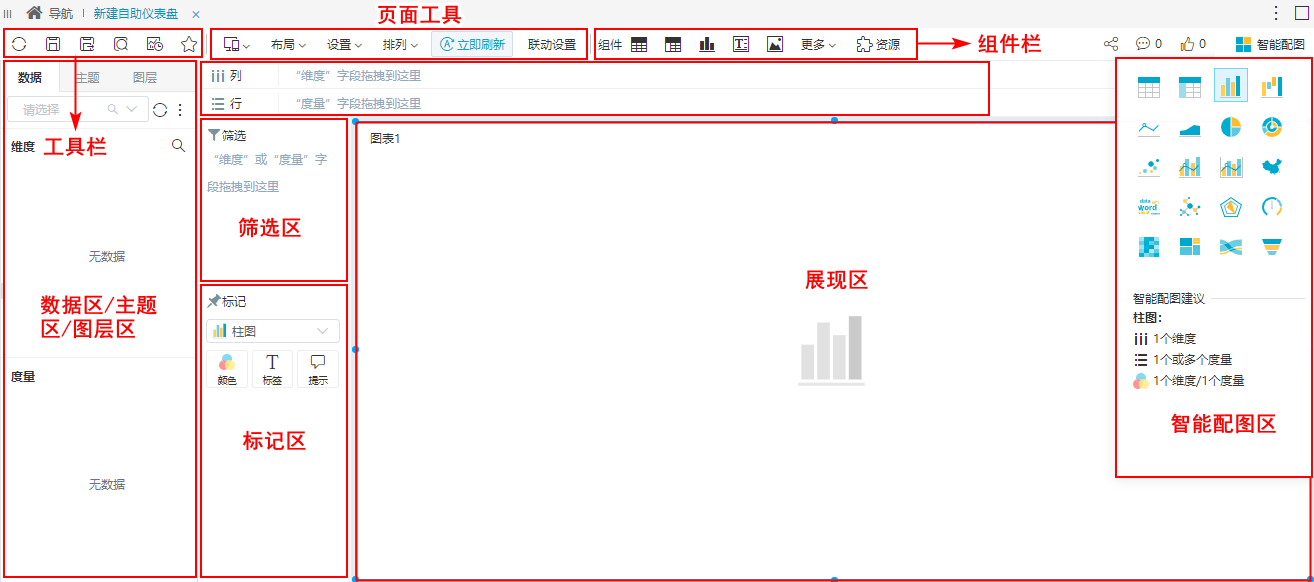Image resolution: width=1314 pixels, height=582 pixels.
Task: Click the thumbs-up like icon
Action: pos(1188,44)
